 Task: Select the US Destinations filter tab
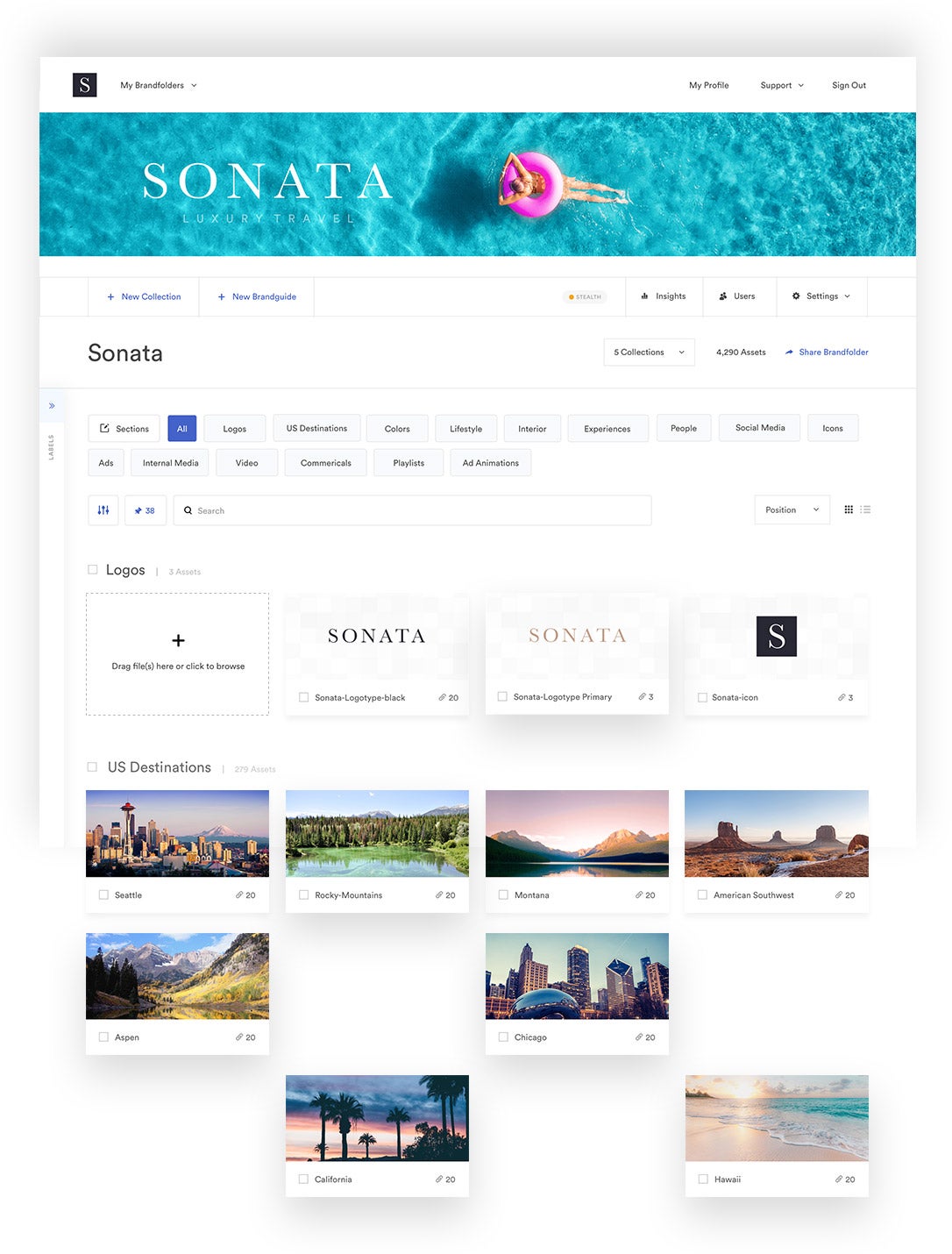click(x=316, y=428)
